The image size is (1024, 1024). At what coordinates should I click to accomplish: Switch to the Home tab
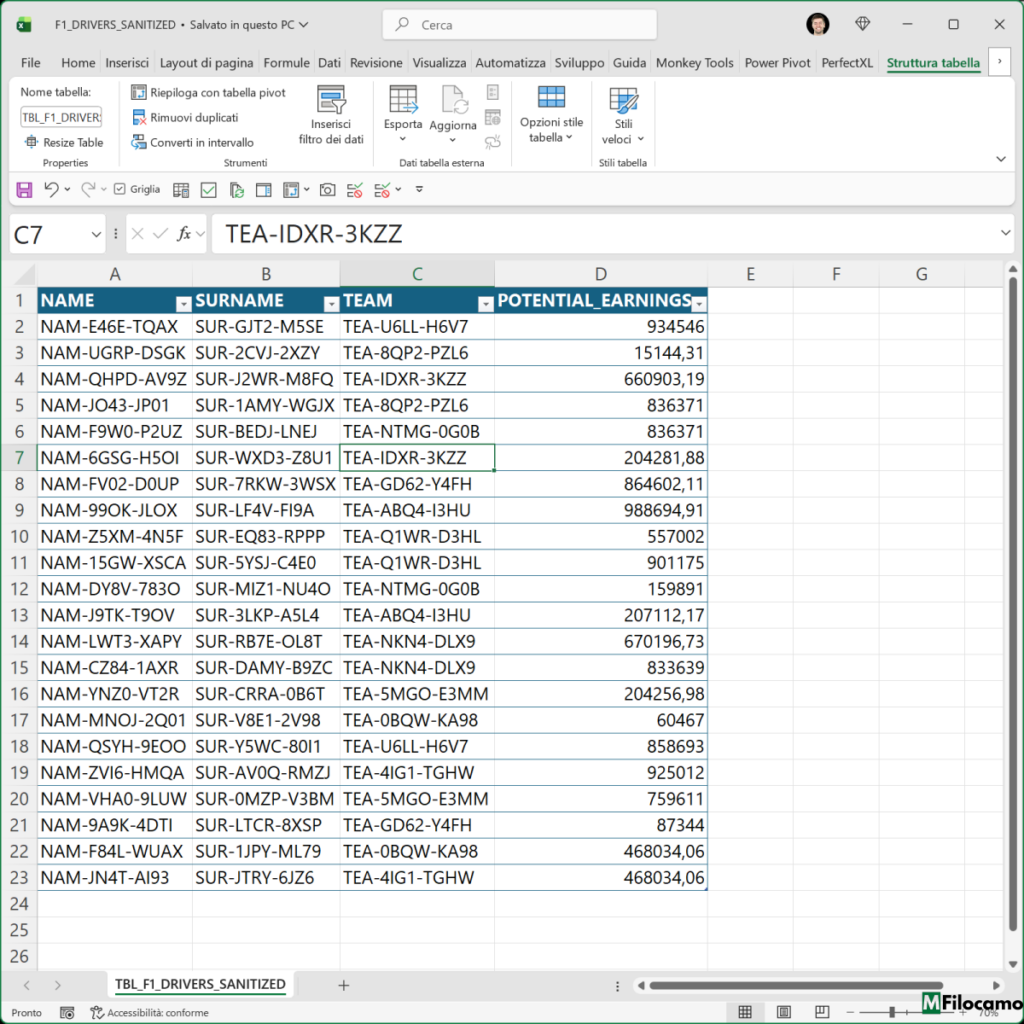coord(78,63)
